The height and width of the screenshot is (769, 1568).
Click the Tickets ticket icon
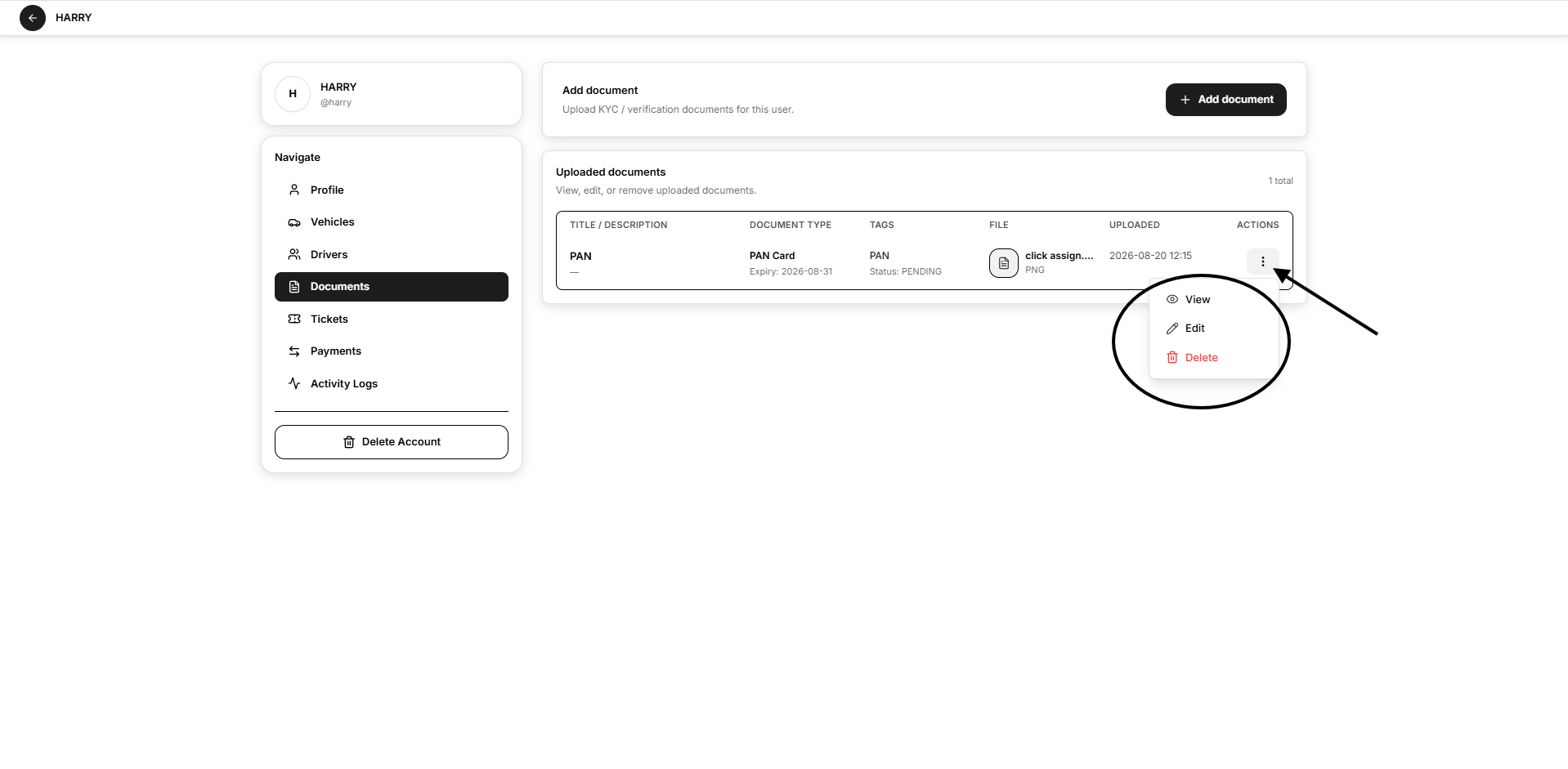294,319
